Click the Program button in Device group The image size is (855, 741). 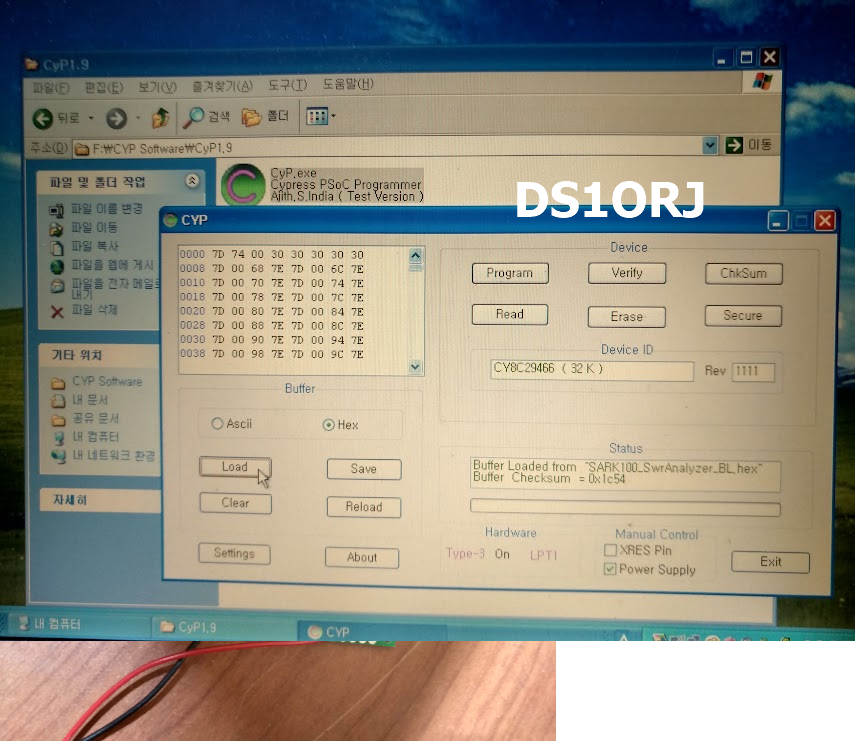click(x=510, y=273)
